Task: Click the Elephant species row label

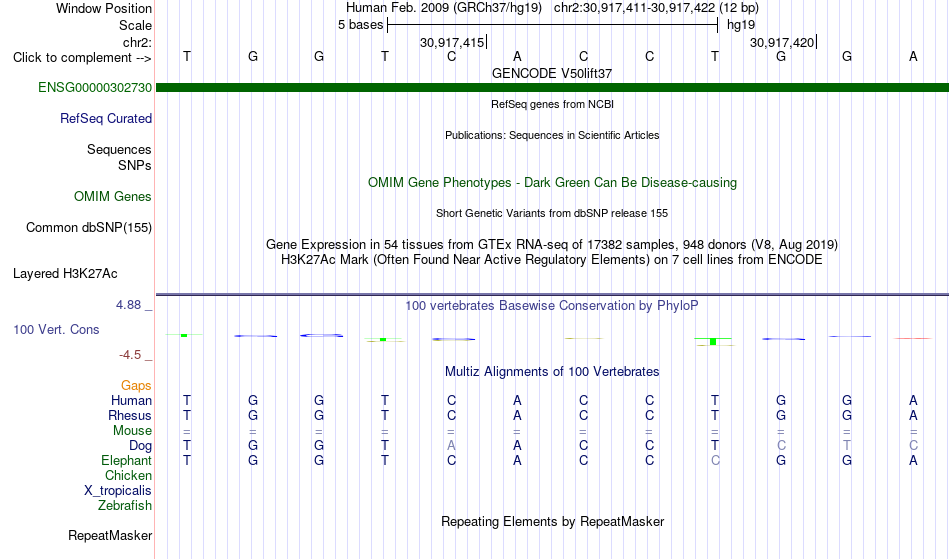Action: pos(127,460)
